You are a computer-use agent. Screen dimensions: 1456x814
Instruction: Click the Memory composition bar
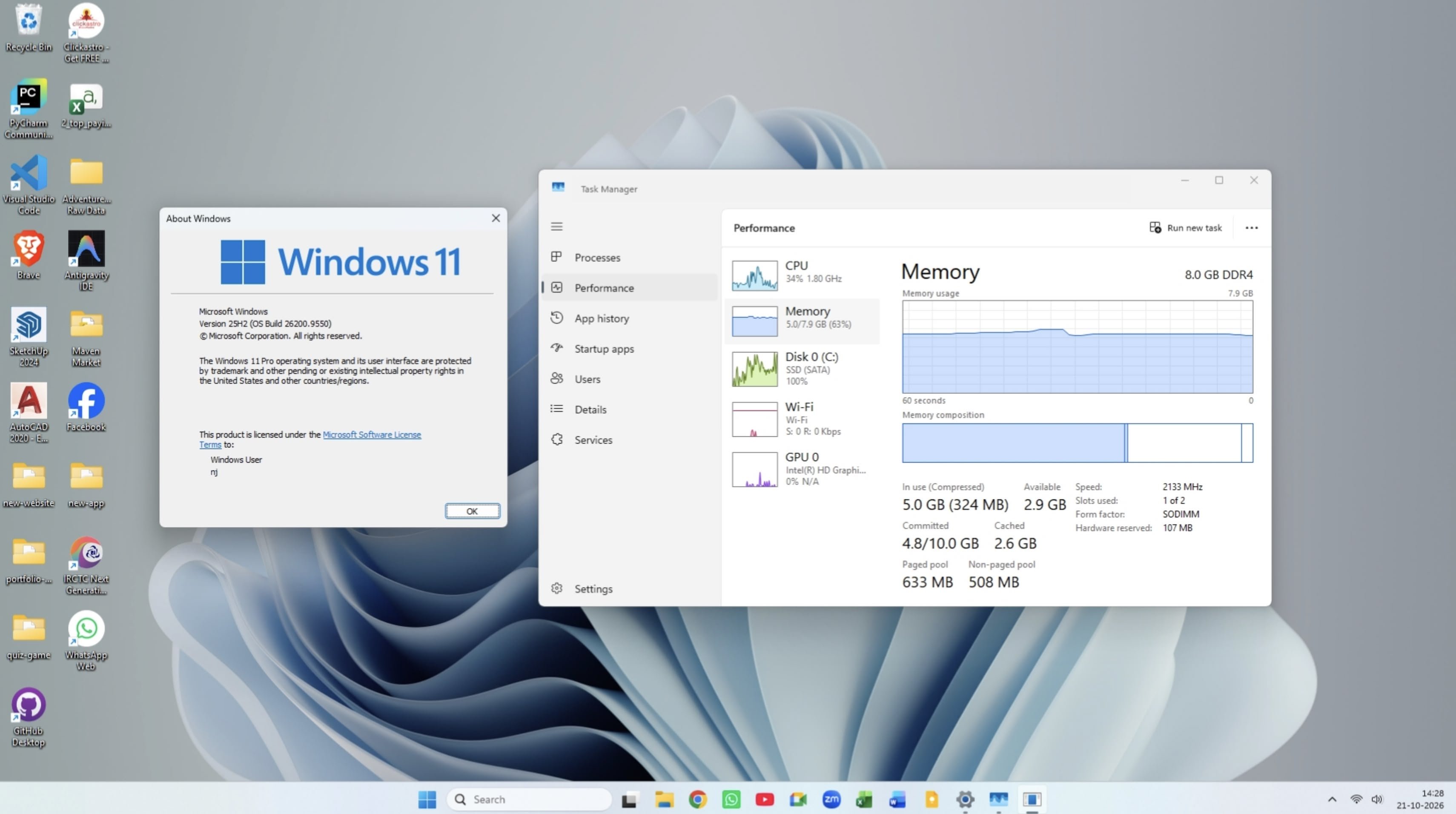[x=1077, y=443]
